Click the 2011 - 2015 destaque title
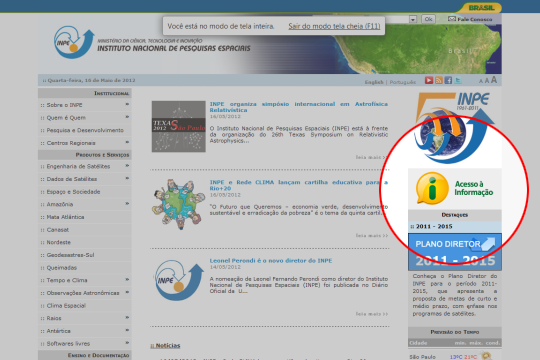This screenshot has width=540, height=360. (434, 226)
